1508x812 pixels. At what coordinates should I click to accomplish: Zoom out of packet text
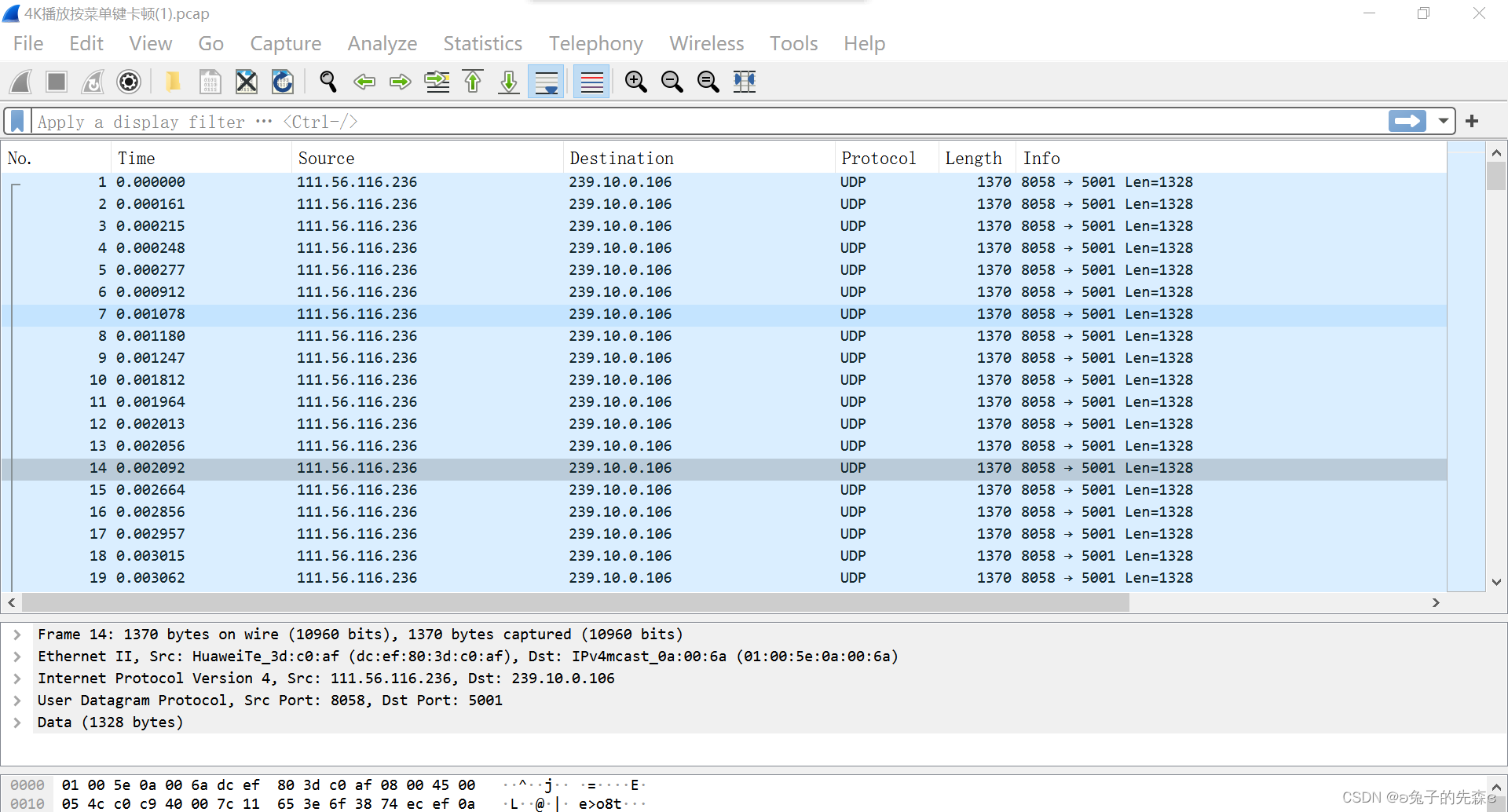pos(672,82)
